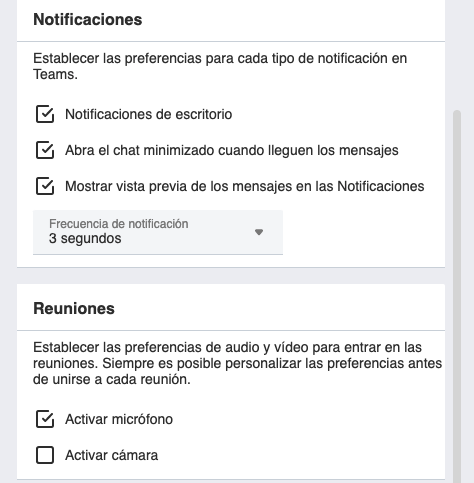This screenshot has height=483, width=474.
Task: Click the vertical scrollbar thumb
Action: [x=457, y=296]
